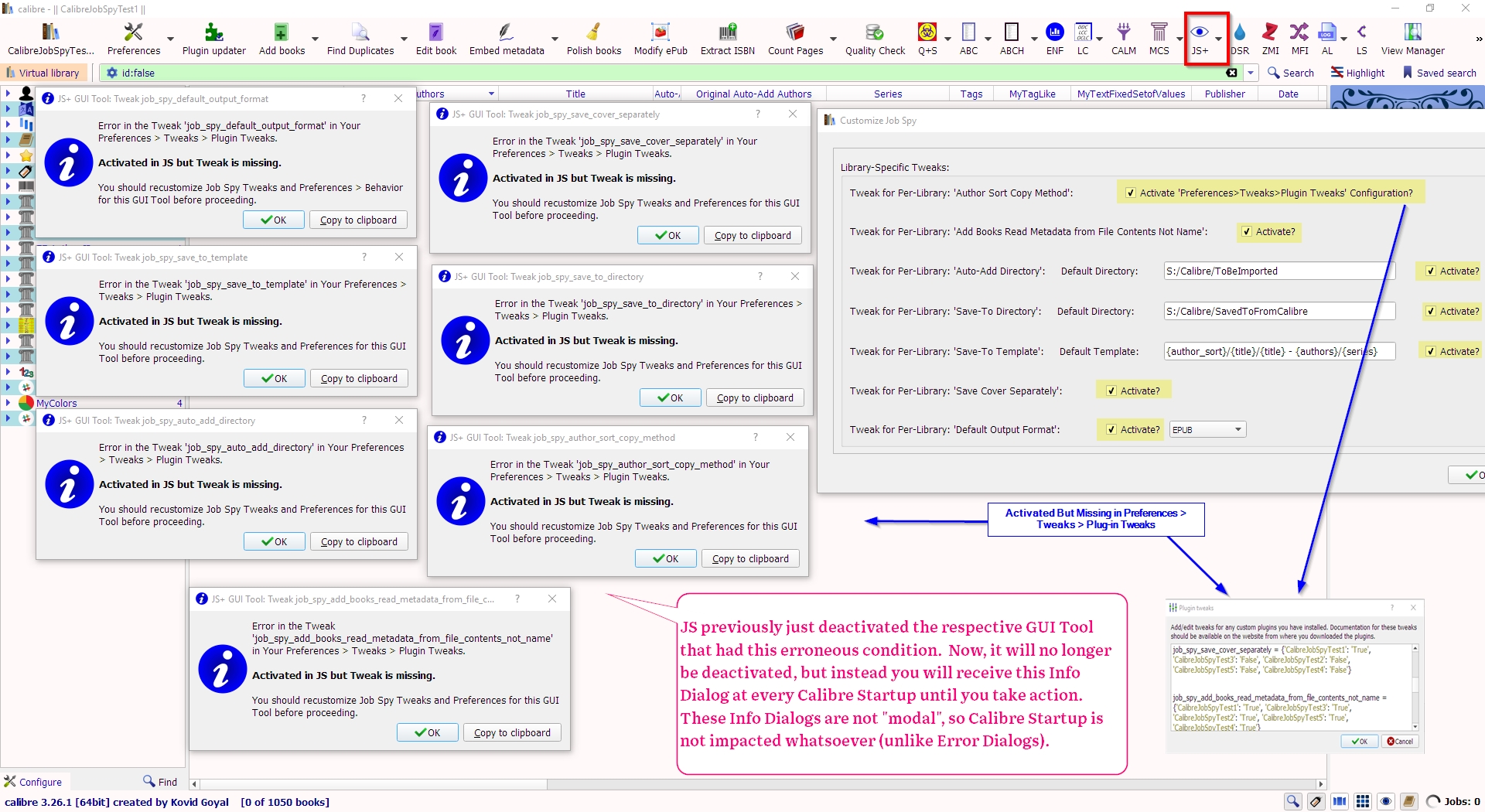Open the EPUB default output format dropdown
The height and width of the screenshot is (812, 1485).
coord(1207,430)
